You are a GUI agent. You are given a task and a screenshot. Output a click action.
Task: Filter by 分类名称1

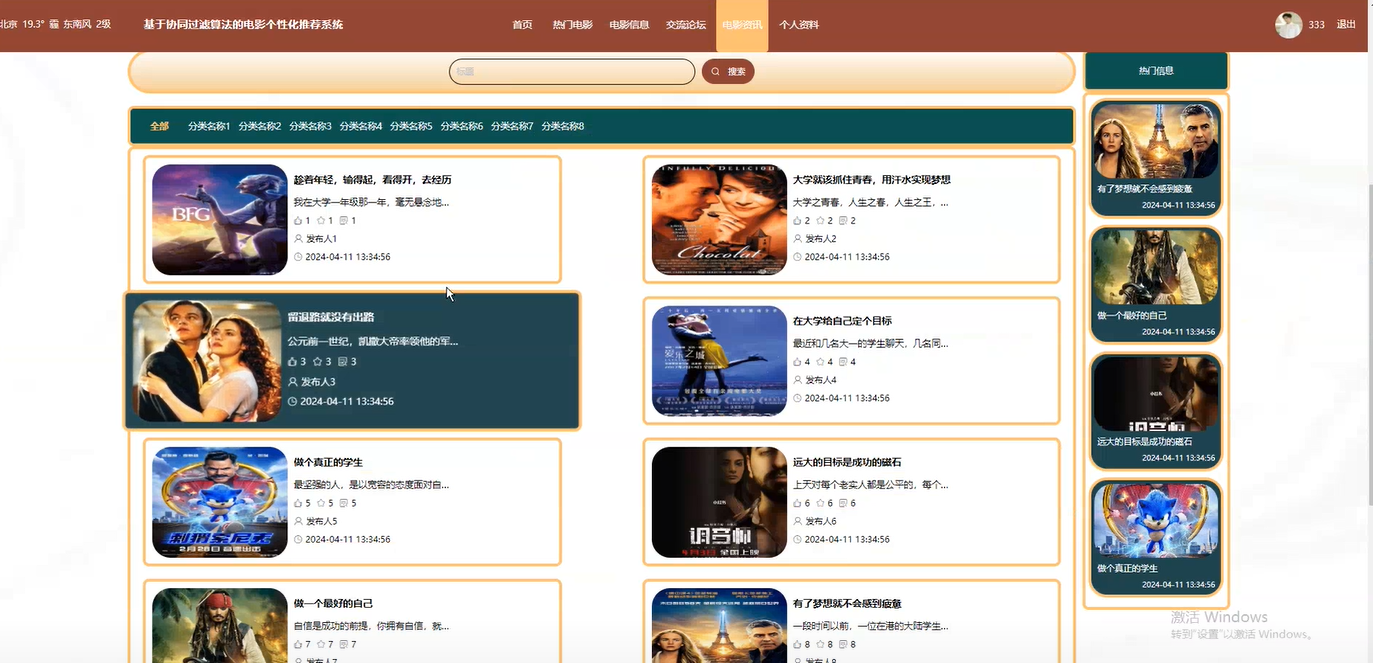tap(209, 126)
